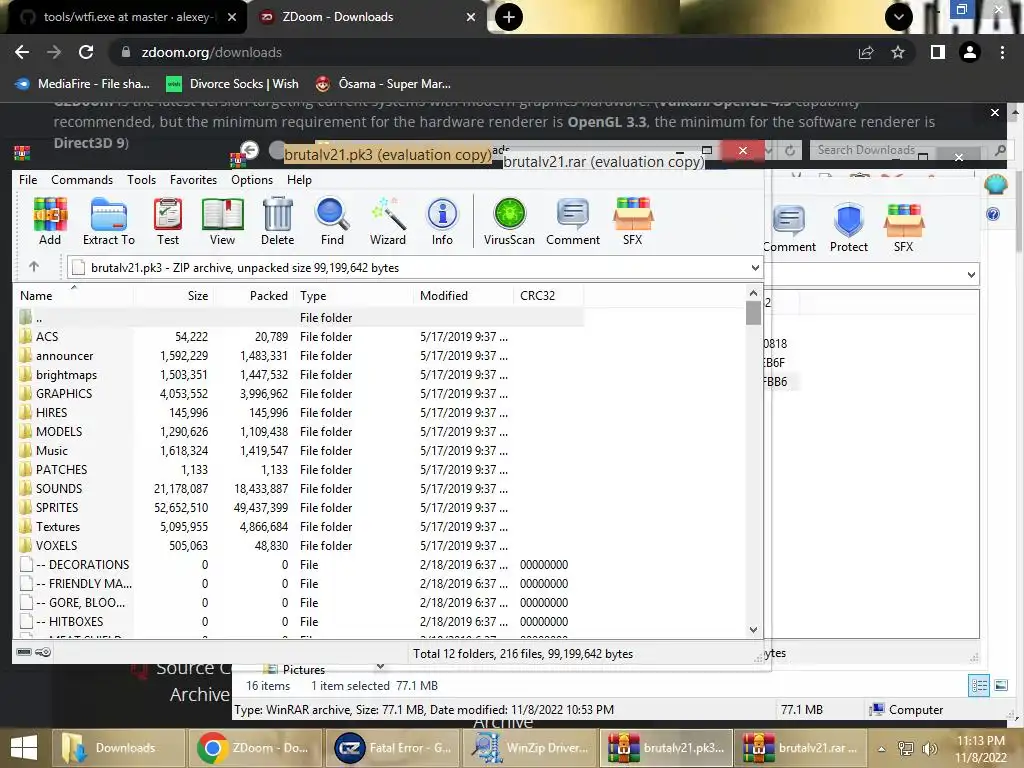Open MediaFire bookmark
This screenshot has height=768, width=1024.
click(x=83, y=84)
